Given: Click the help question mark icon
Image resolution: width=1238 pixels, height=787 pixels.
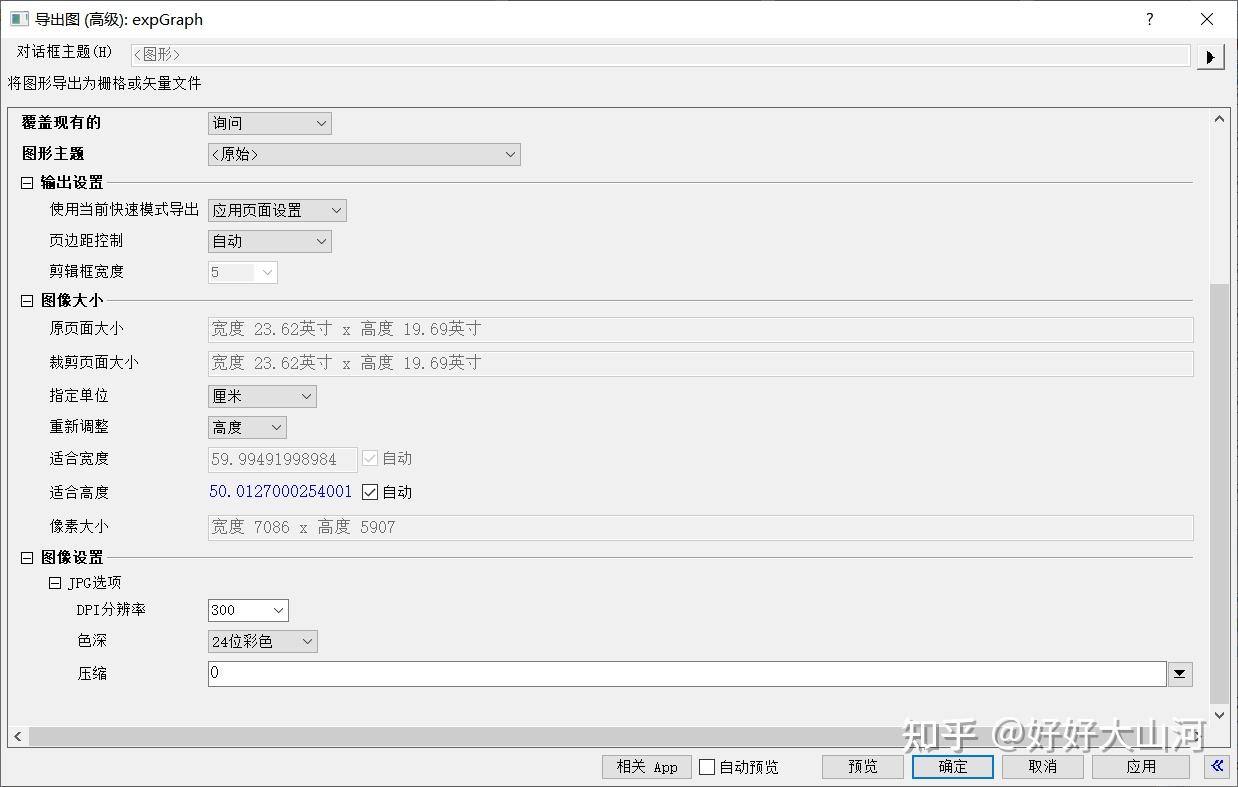Looking at the screenshot, I should click(x=1148, y=19).
